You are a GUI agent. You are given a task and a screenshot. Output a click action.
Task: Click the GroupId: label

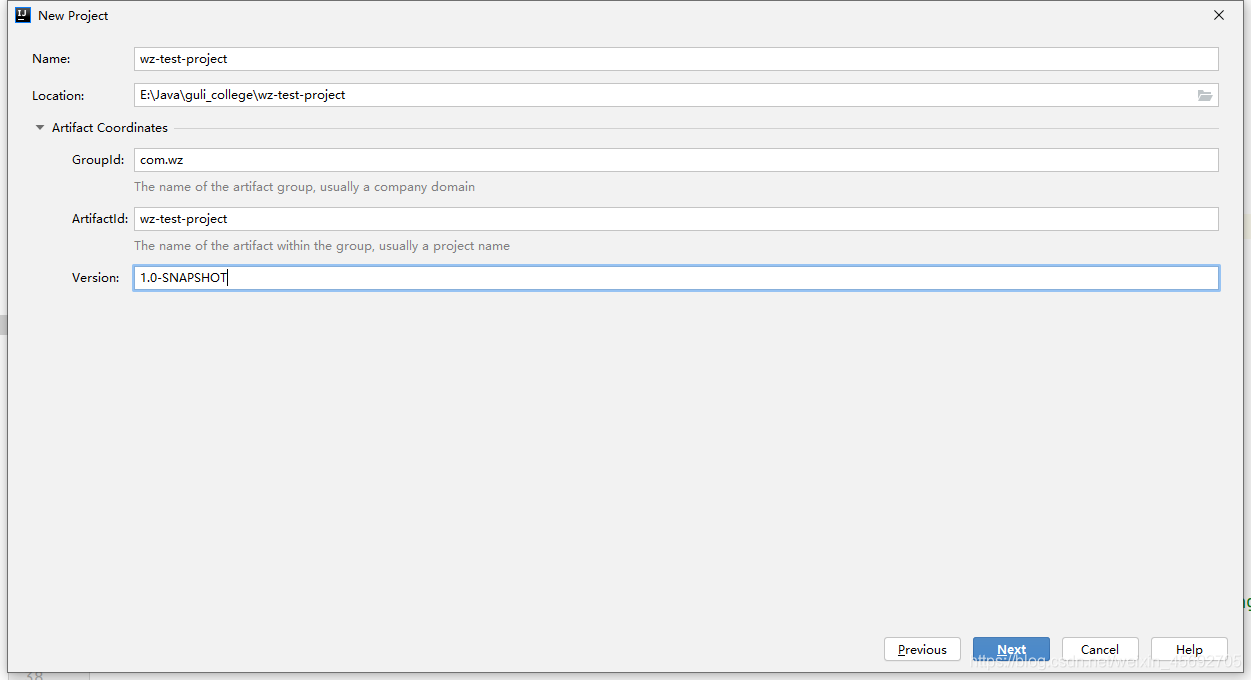point(98,160)
